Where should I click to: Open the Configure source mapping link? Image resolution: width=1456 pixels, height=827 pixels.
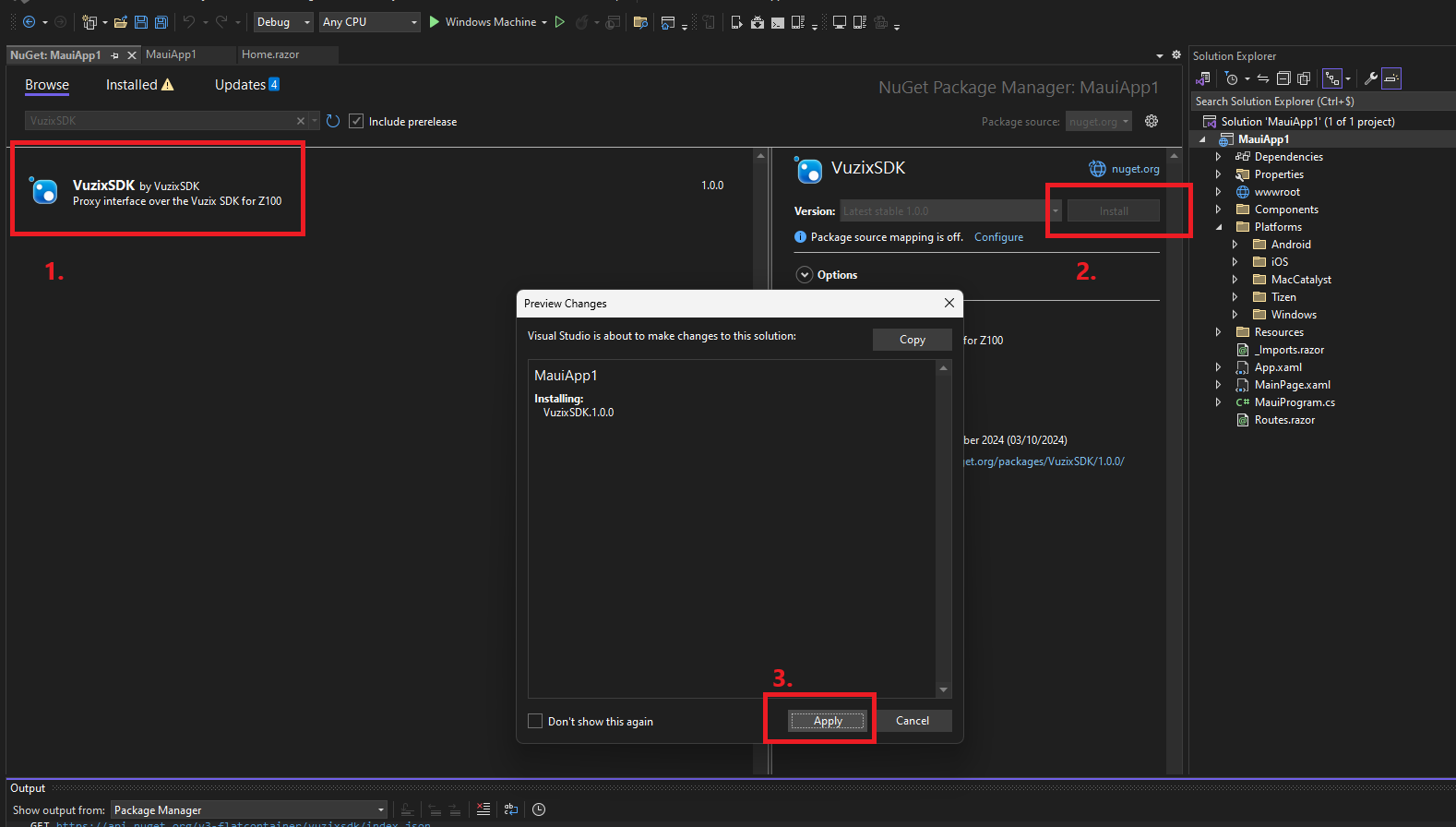pos(998,237)
